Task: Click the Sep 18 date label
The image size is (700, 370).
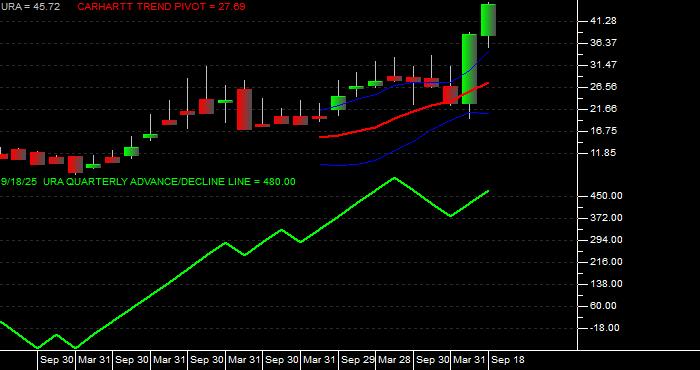Action: pos(508,359)
